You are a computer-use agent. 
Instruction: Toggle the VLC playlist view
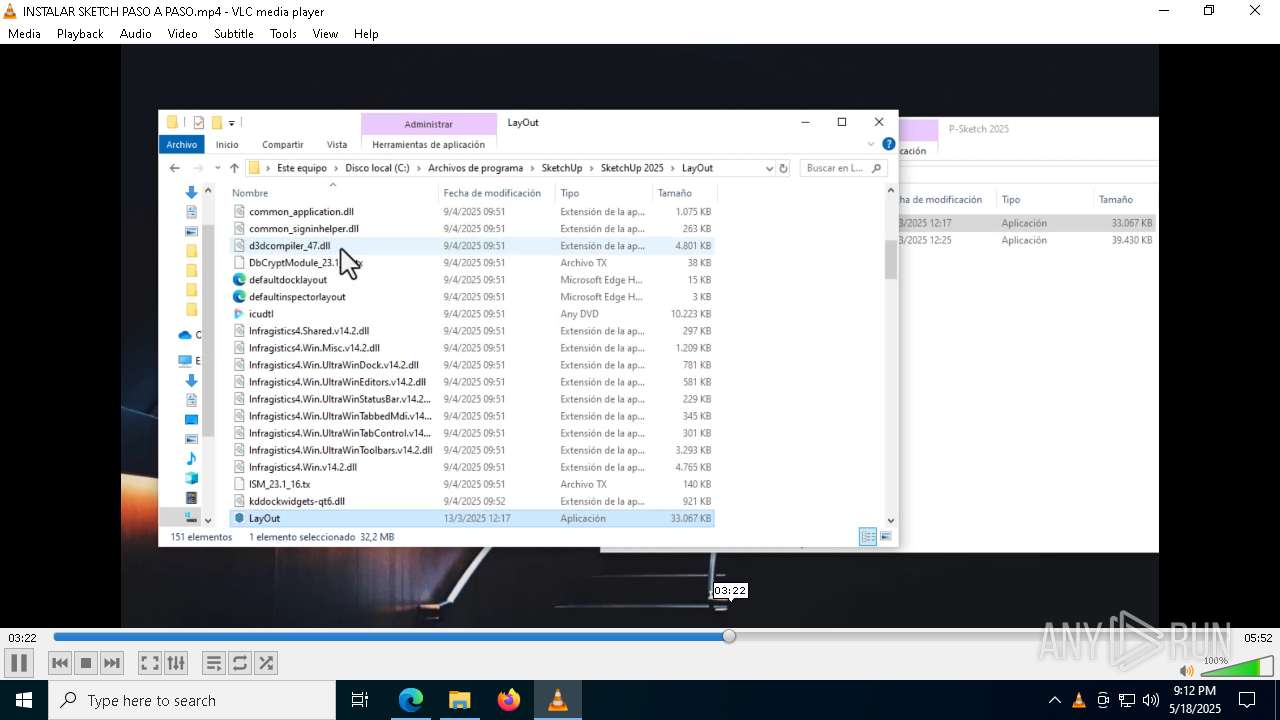click(213, 663)
